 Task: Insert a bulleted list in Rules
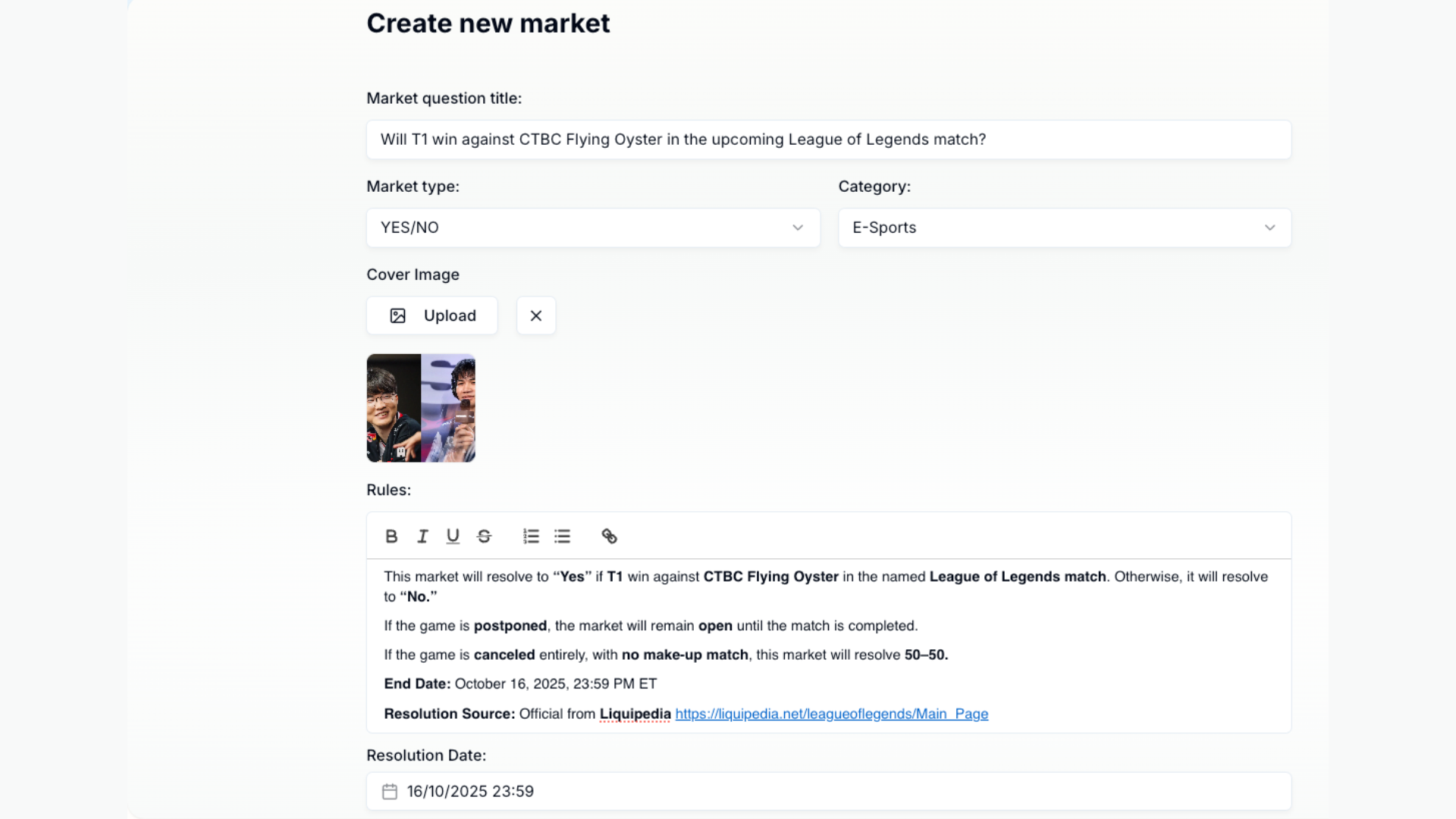pos(562,536)
